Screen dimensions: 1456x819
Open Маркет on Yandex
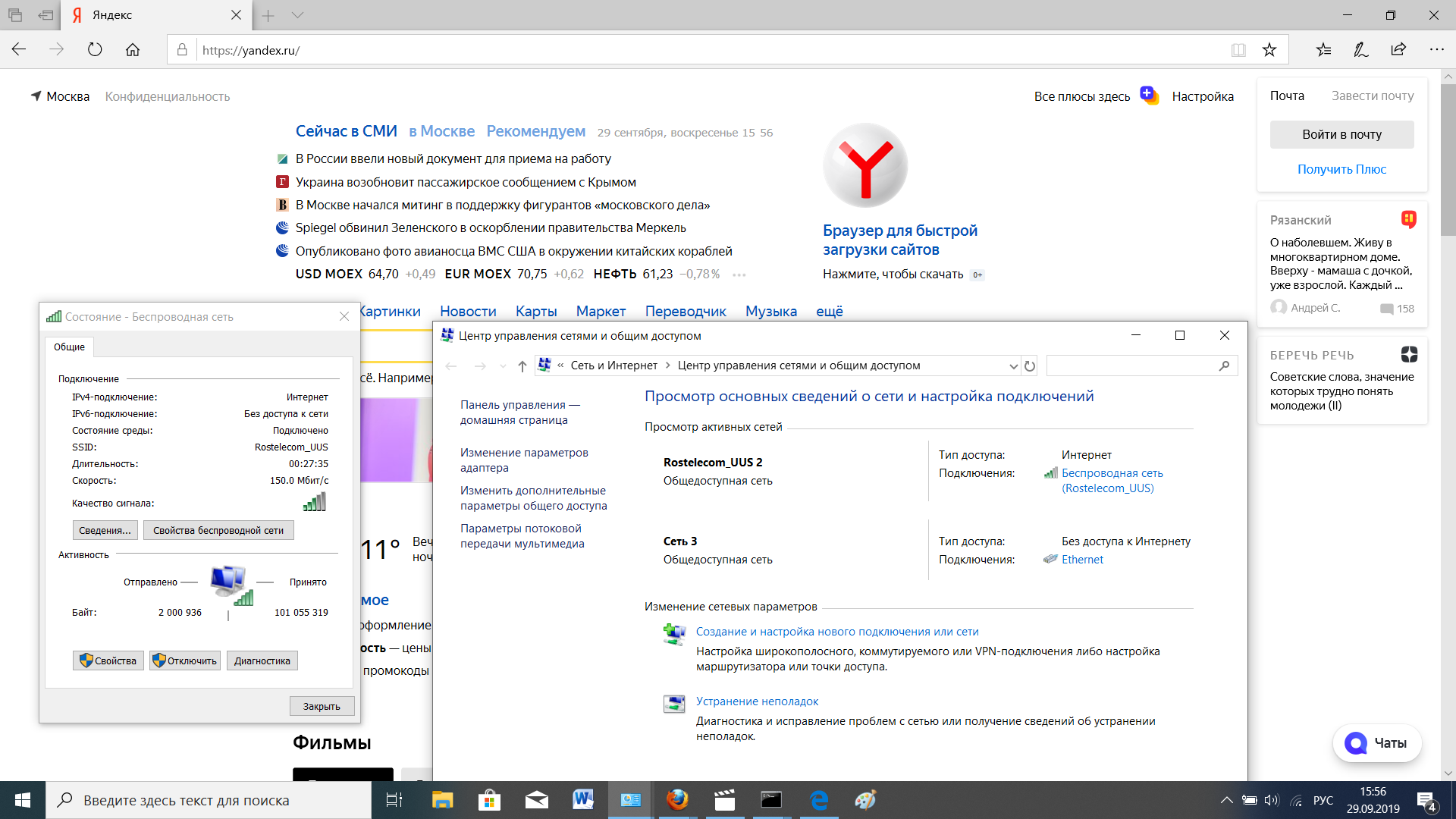[601, 311]
